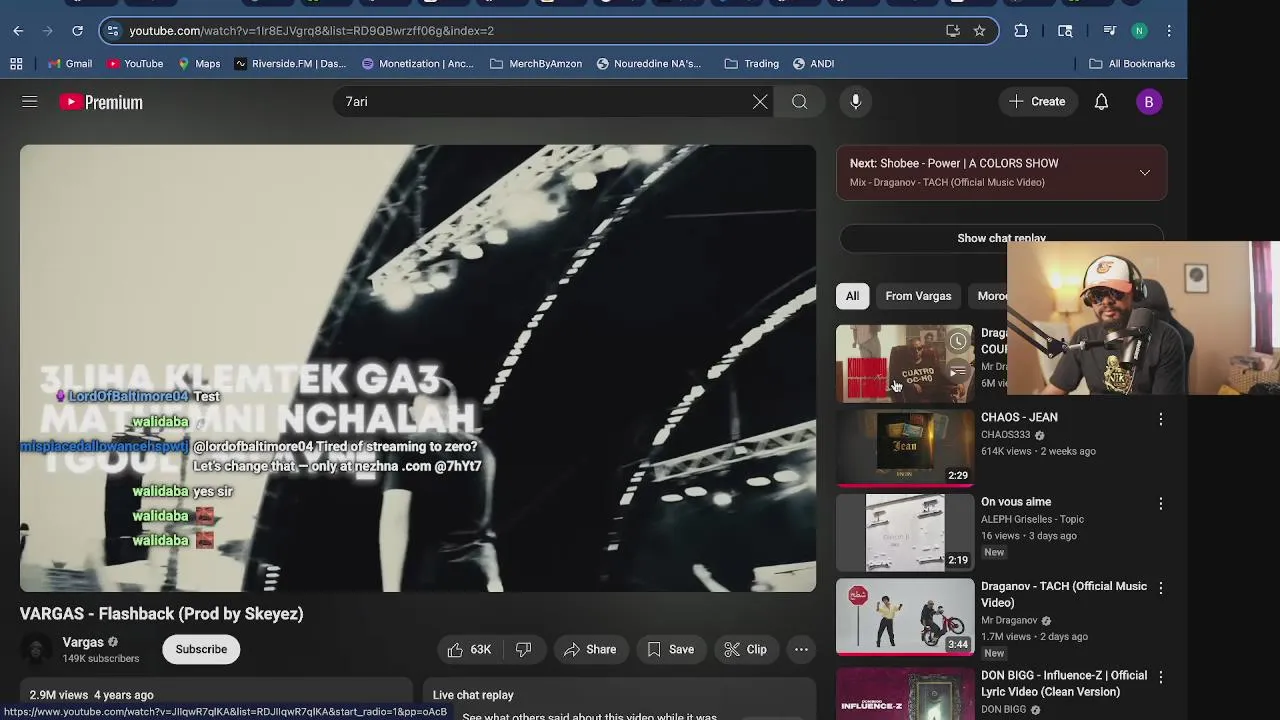Viewport: 1280px width, 720px height.
Task: Open Chrome profile avatar in toolbar
Action: pyautogui.click(x=1139, y=31)
